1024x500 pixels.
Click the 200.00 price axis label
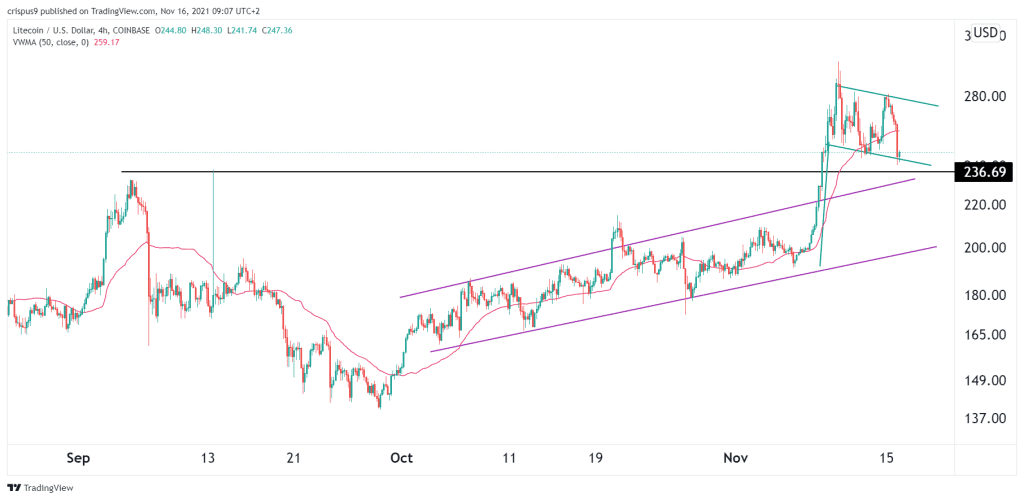coord(984,248)
